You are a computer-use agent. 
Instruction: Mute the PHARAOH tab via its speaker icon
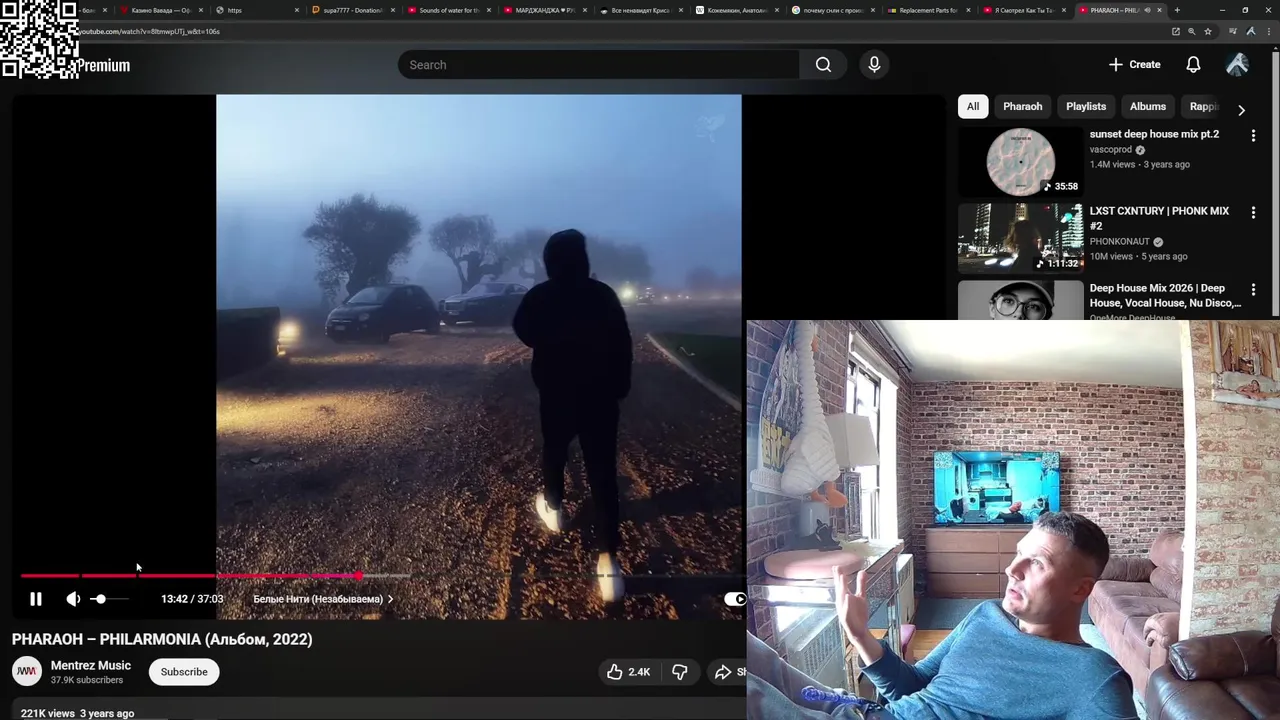tap(1146, 10)
